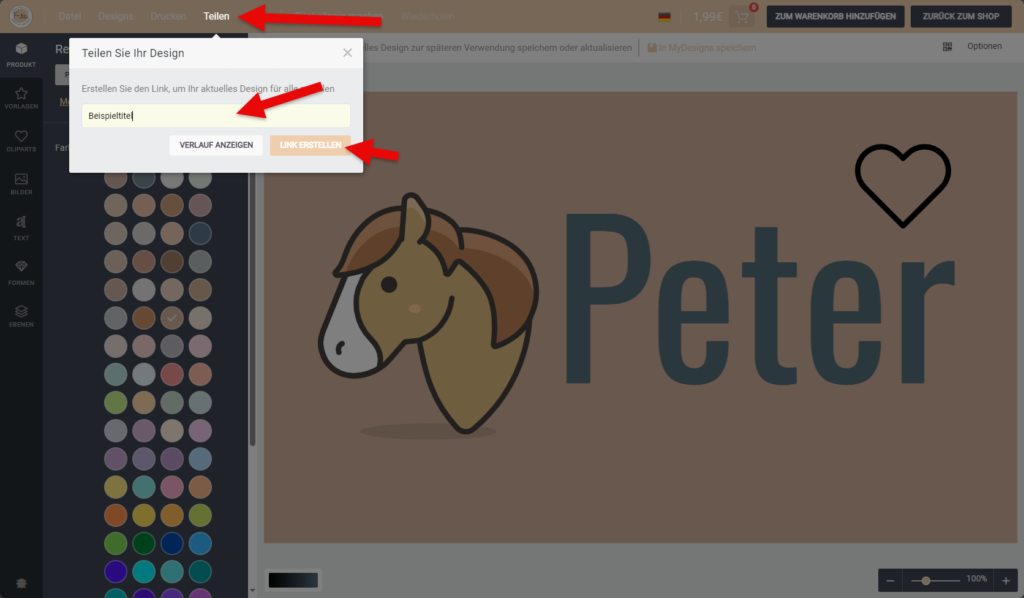Open the Ebenen layers panel
This screenshot has height=598, width=1024.
pos(21,316)
